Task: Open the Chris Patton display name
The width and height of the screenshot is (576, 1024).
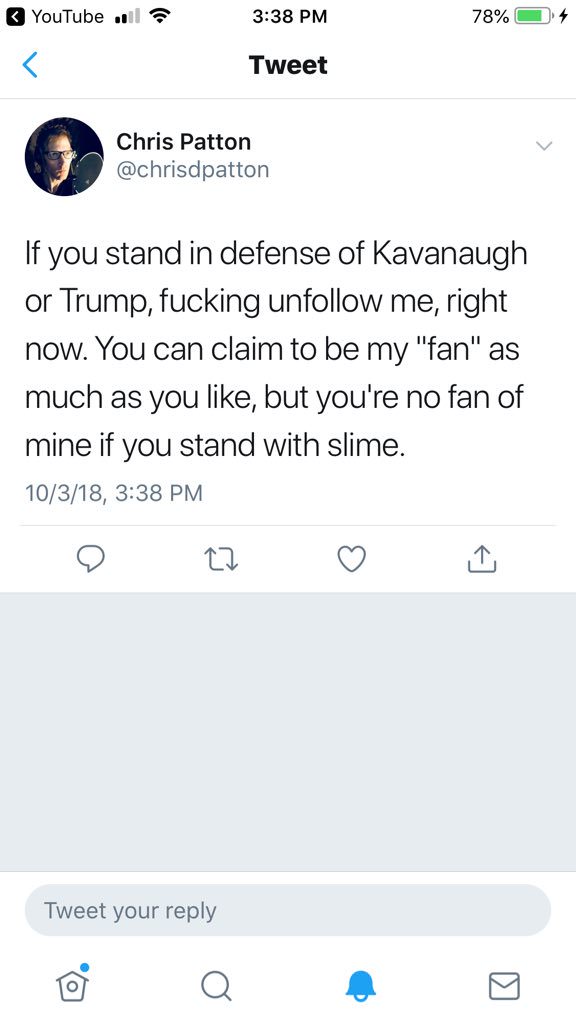Action: (x=184, y=142)
